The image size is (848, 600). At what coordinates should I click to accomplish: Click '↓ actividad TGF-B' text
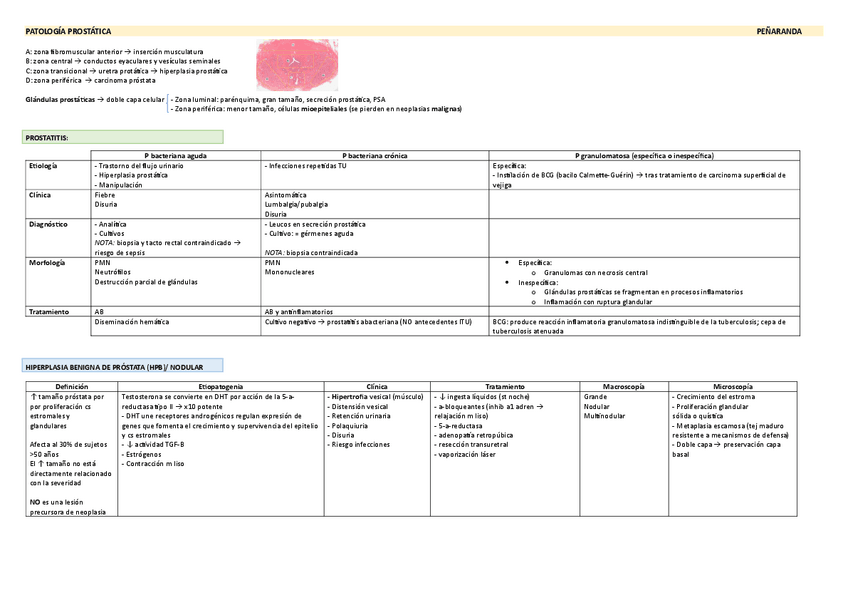[155, 444]
